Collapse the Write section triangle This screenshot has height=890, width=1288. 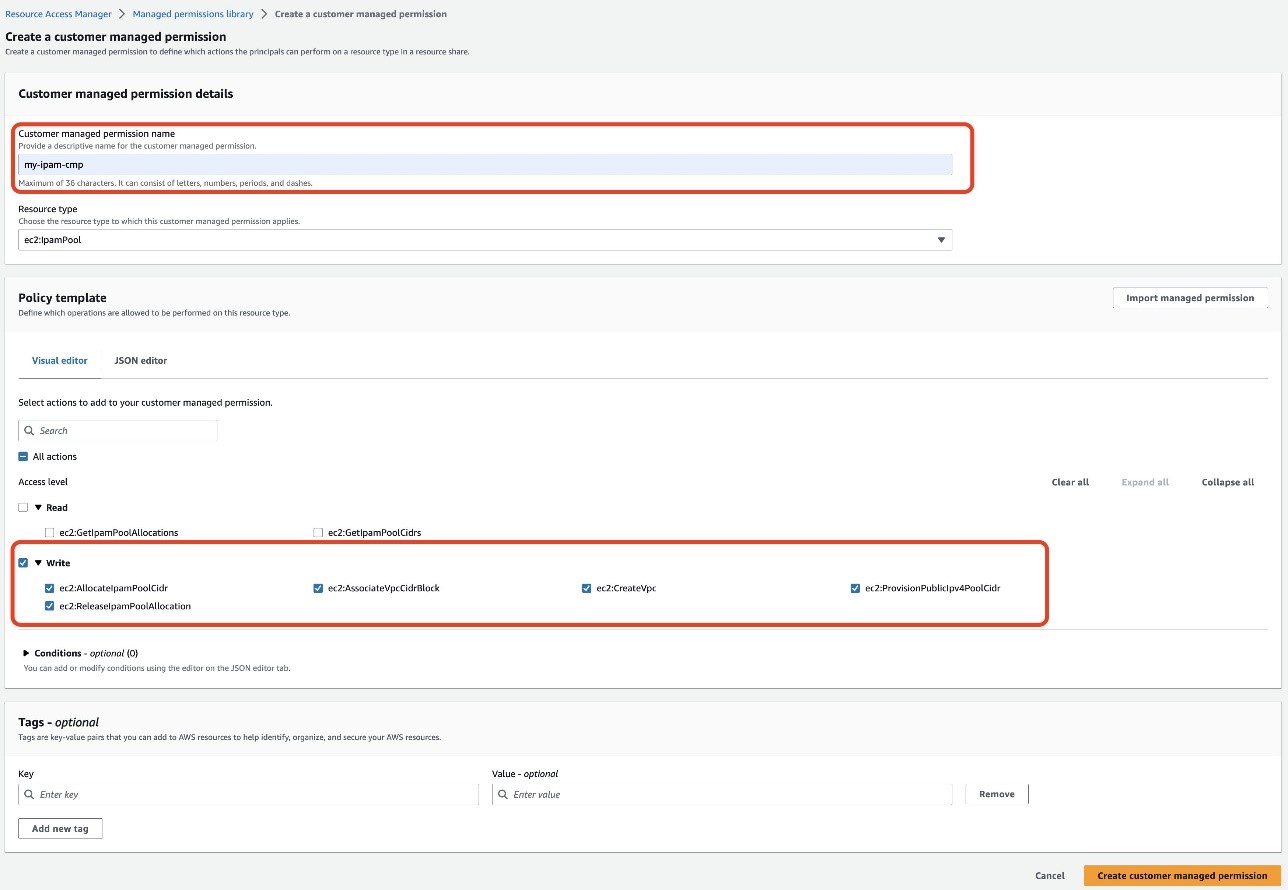click(38, 563)
